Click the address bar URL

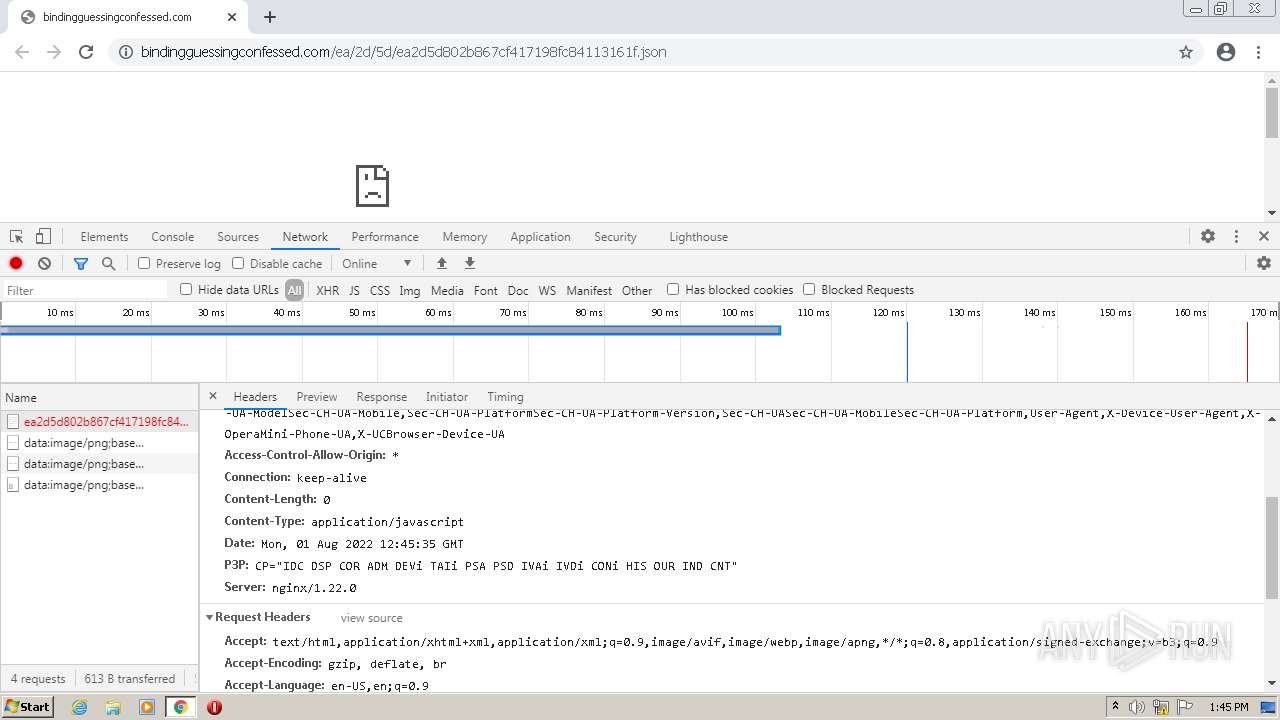click(x=403, y=52)
